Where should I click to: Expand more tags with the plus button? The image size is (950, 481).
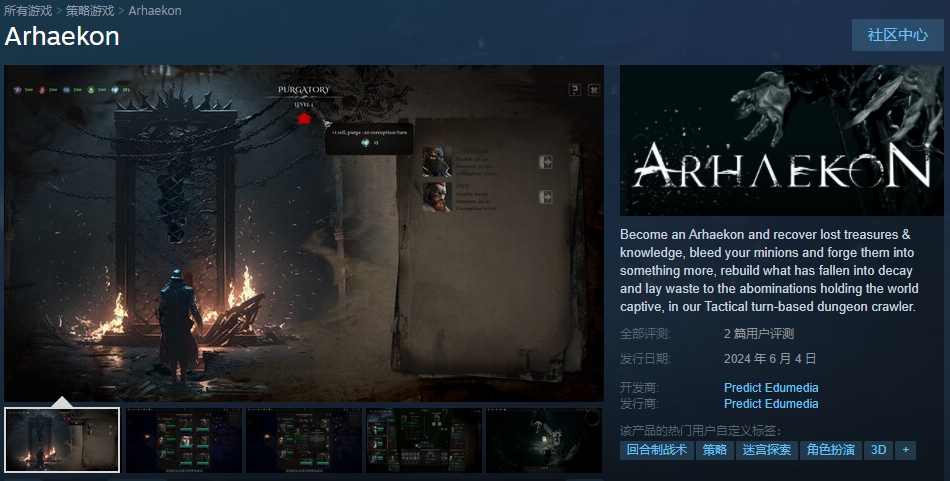point(906,450)
